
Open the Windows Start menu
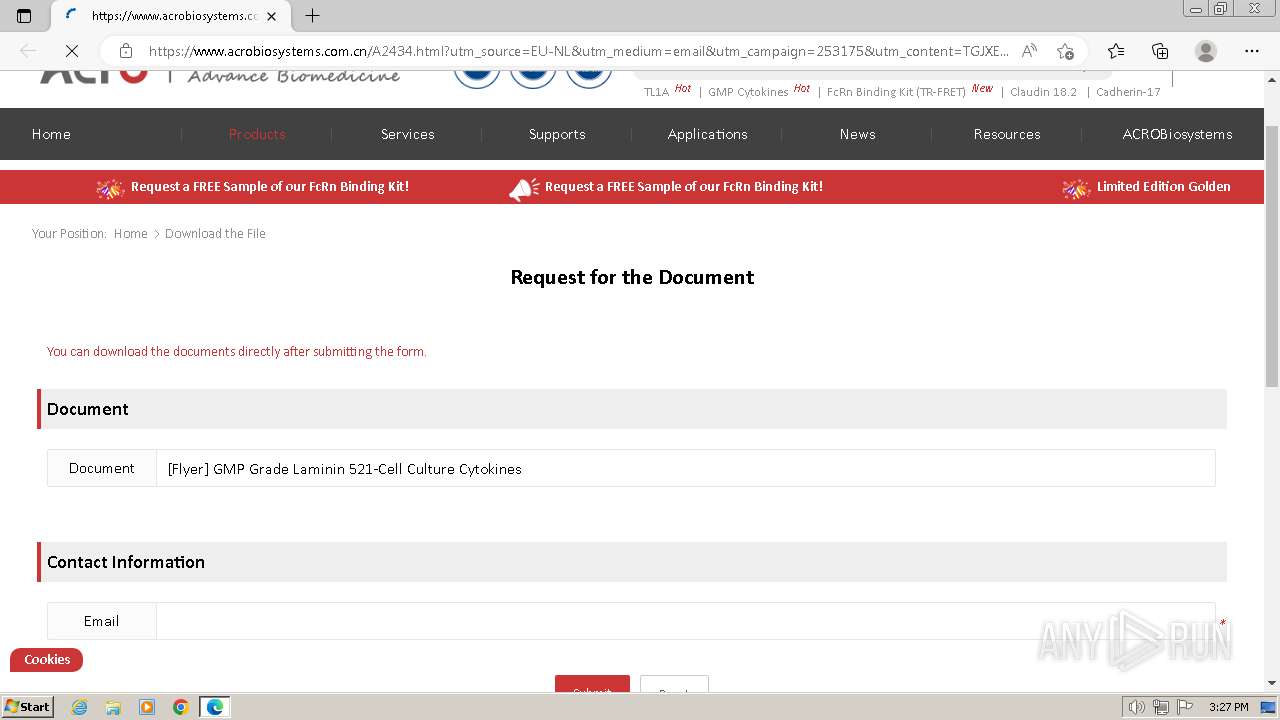tap(27, 707)
